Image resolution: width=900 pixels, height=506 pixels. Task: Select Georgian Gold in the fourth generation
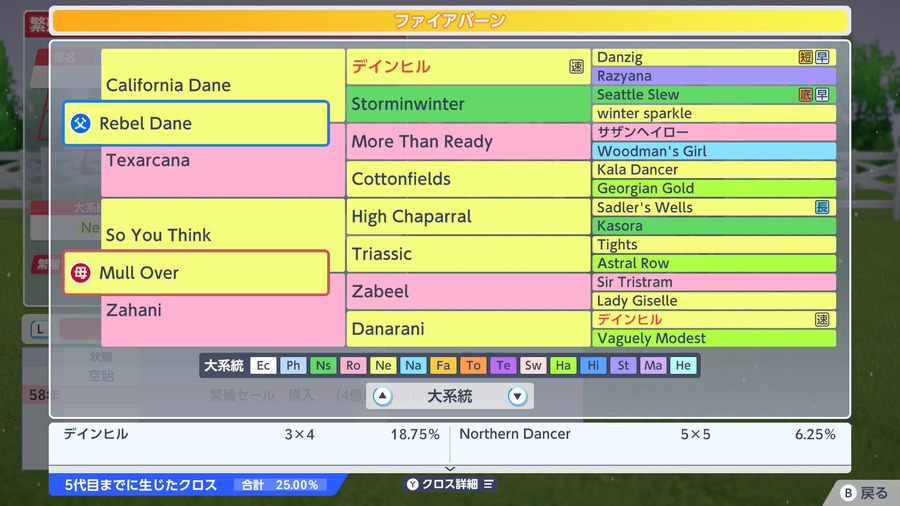click(x=714, y=188)
